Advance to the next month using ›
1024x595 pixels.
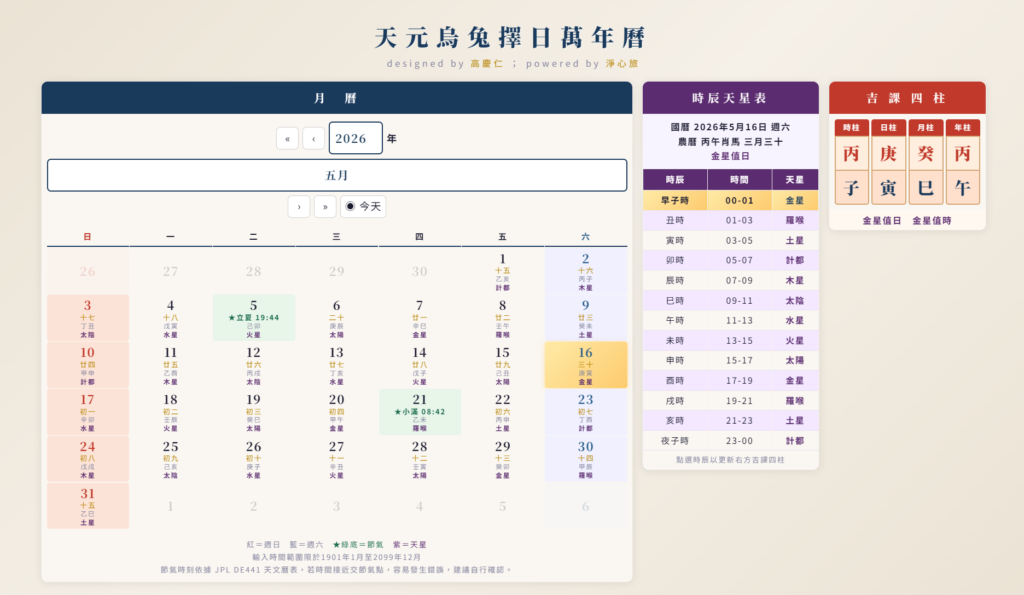(x=299, y=206)
